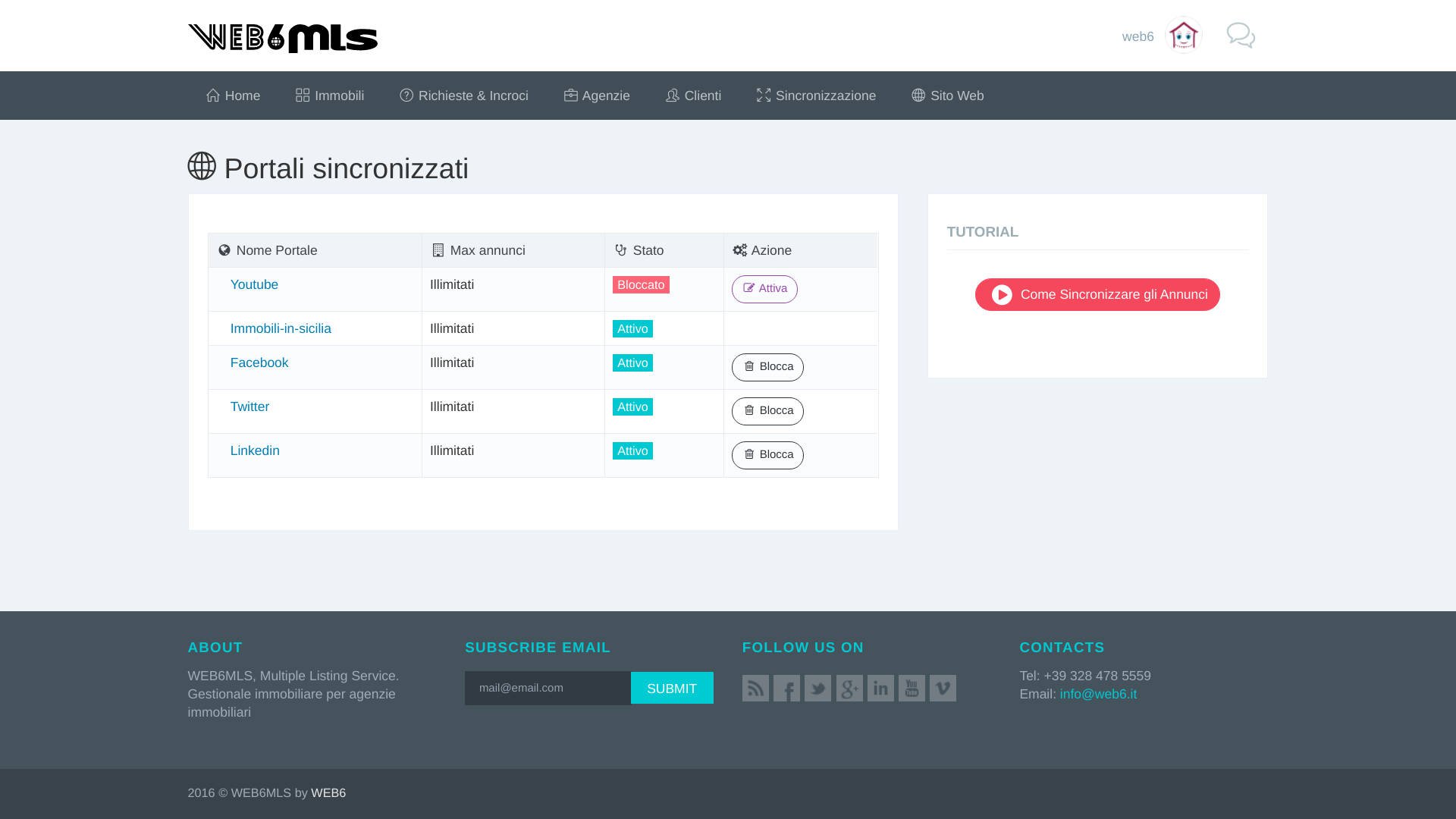Open Richieste & Incroci menu
Image resolution: width=1456 pixels, height=819 pixels.
464,96
